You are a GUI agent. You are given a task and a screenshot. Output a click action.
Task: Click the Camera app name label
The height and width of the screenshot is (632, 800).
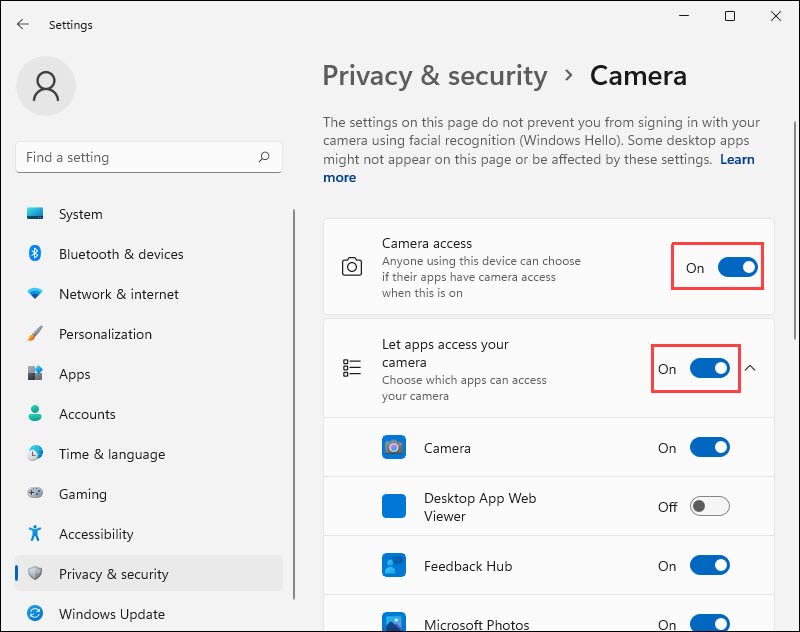click(x=447, y=448)
